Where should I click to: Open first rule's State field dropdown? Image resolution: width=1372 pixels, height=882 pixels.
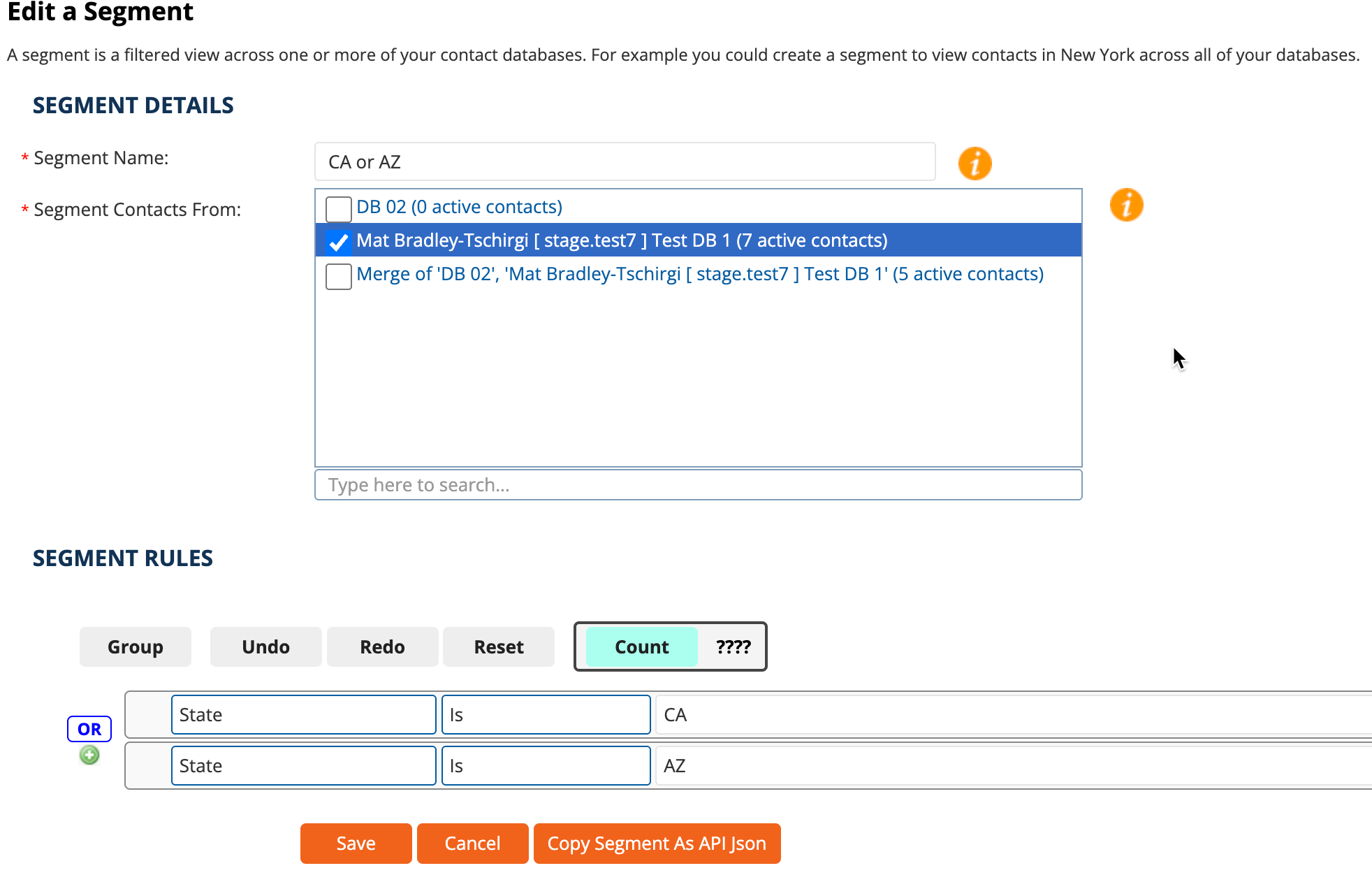point(303,714)
